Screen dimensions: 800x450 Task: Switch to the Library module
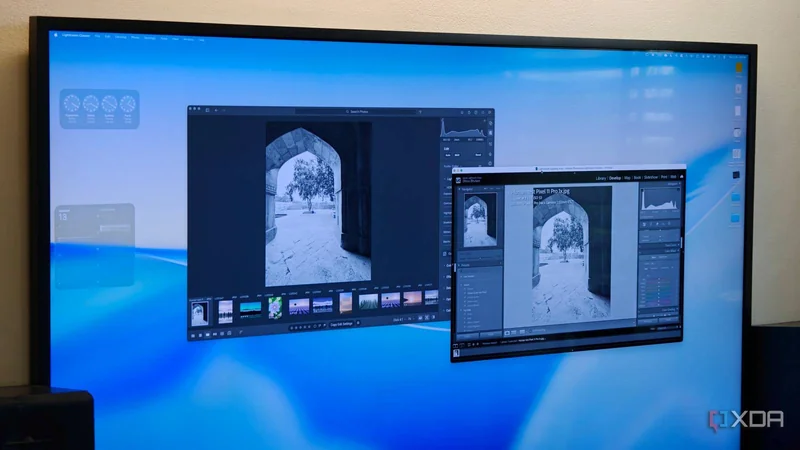(601, 178)
